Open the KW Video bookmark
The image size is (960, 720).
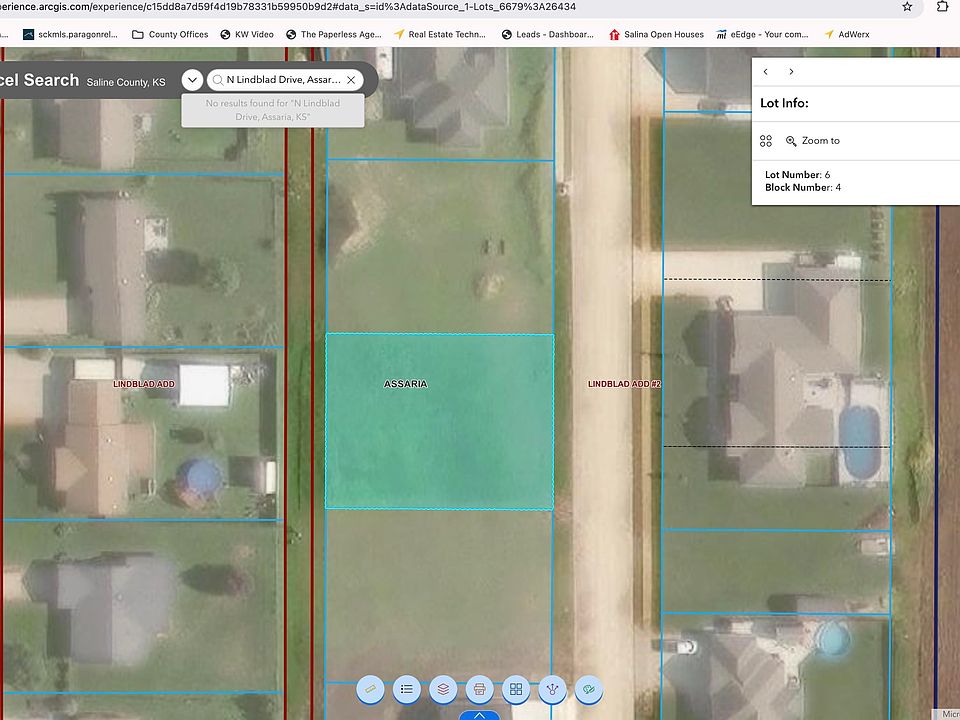coord(247,34)
